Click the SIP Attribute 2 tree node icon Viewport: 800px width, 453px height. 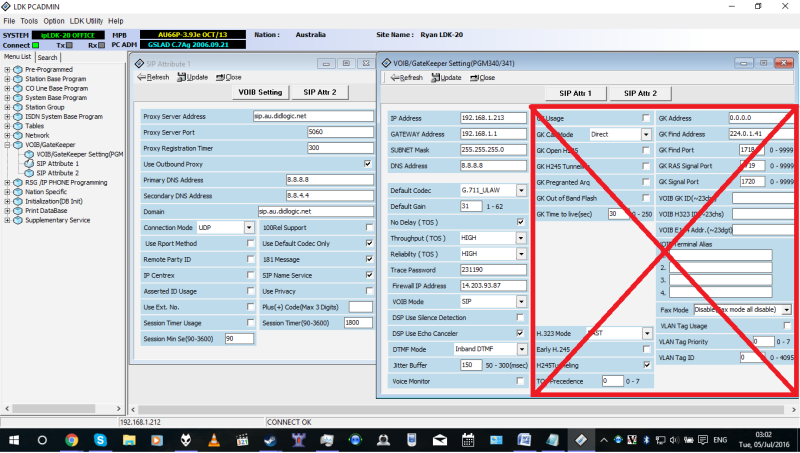pyautogui.click(x=29, y=173)
